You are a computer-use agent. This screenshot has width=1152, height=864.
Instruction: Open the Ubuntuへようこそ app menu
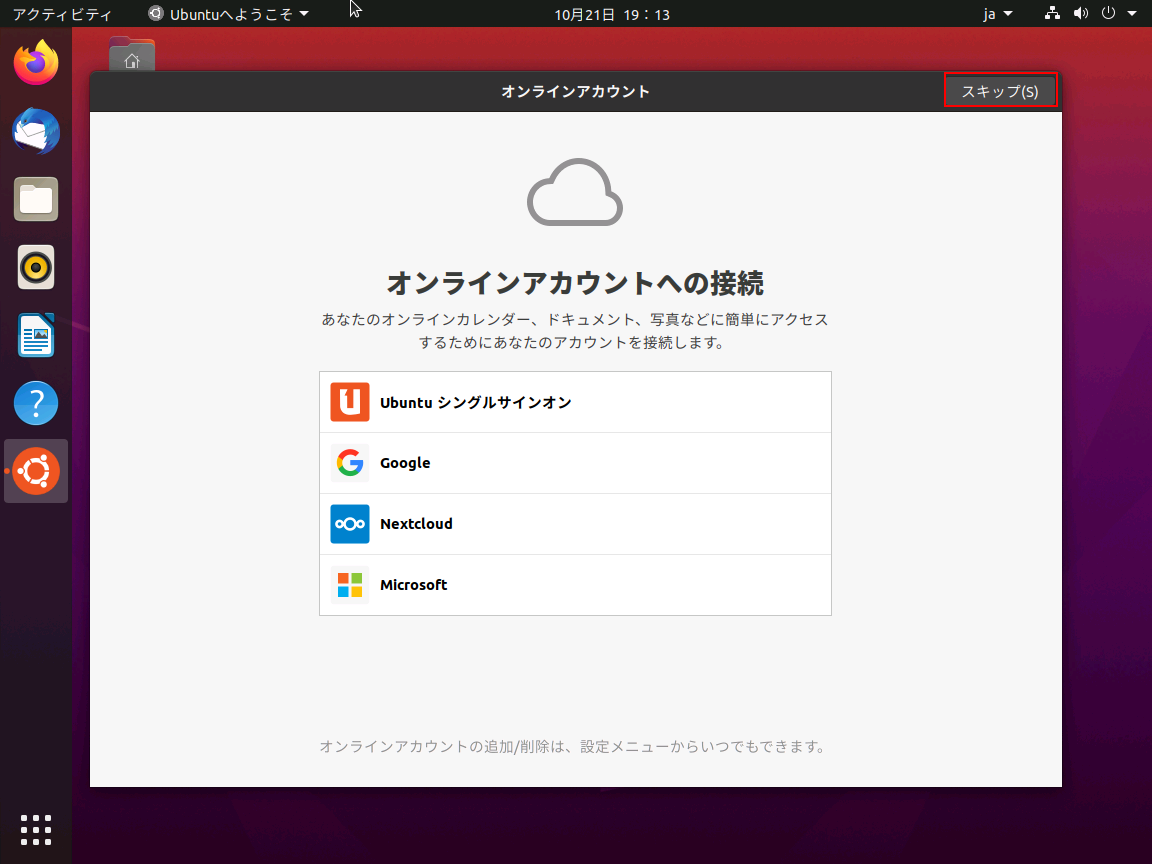pyautogui.click(x=228, y=14)
